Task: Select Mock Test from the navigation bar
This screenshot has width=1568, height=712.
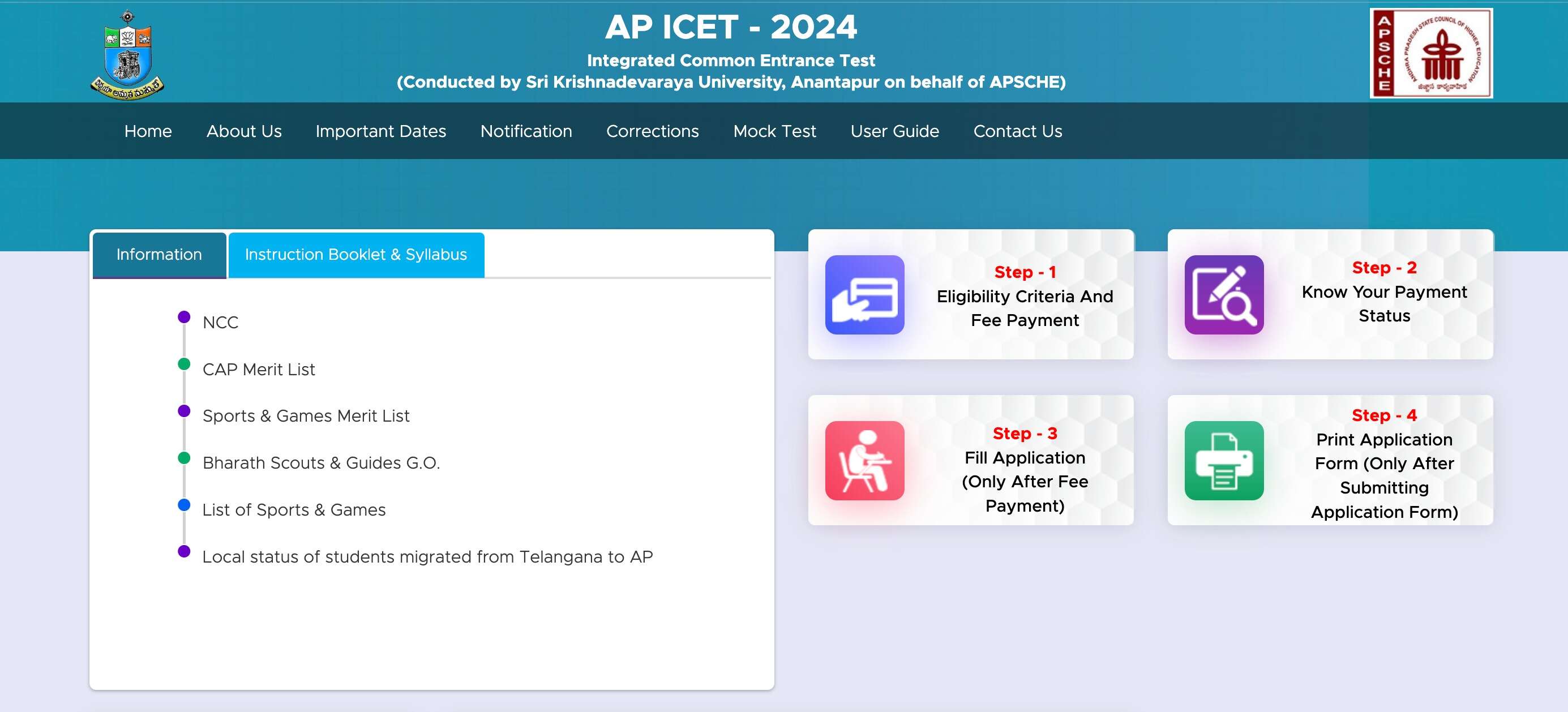Action: 774,131
